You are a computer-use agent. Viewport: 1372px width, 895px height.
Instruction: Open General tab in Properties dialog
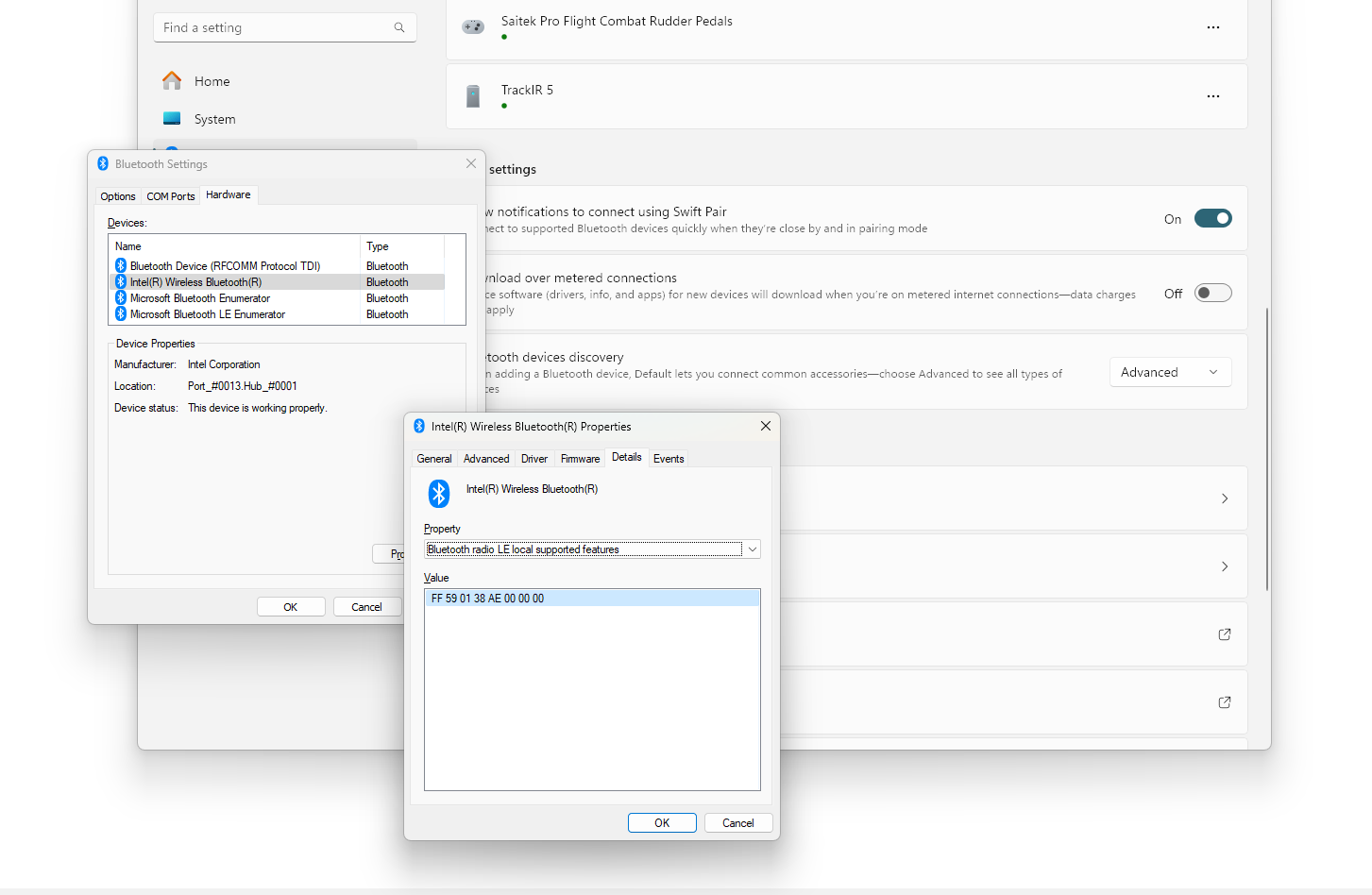pyautogui.click(x=434, y=459)
